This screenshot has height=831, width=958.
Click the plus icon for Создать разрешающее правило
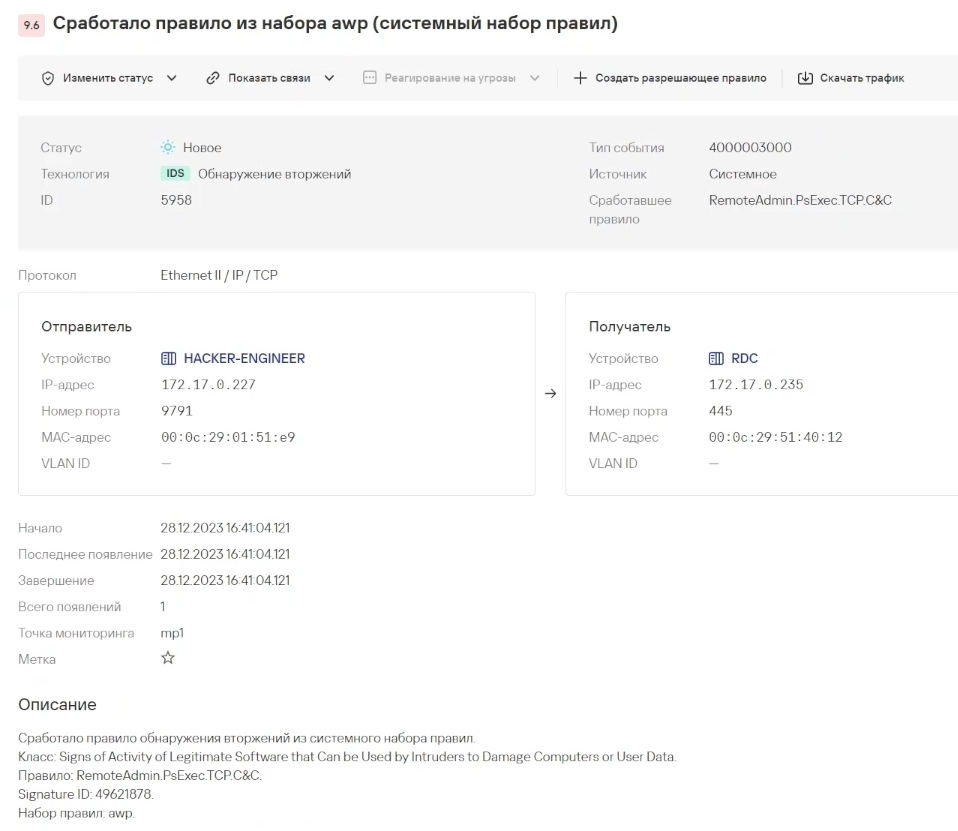point(581,79)
